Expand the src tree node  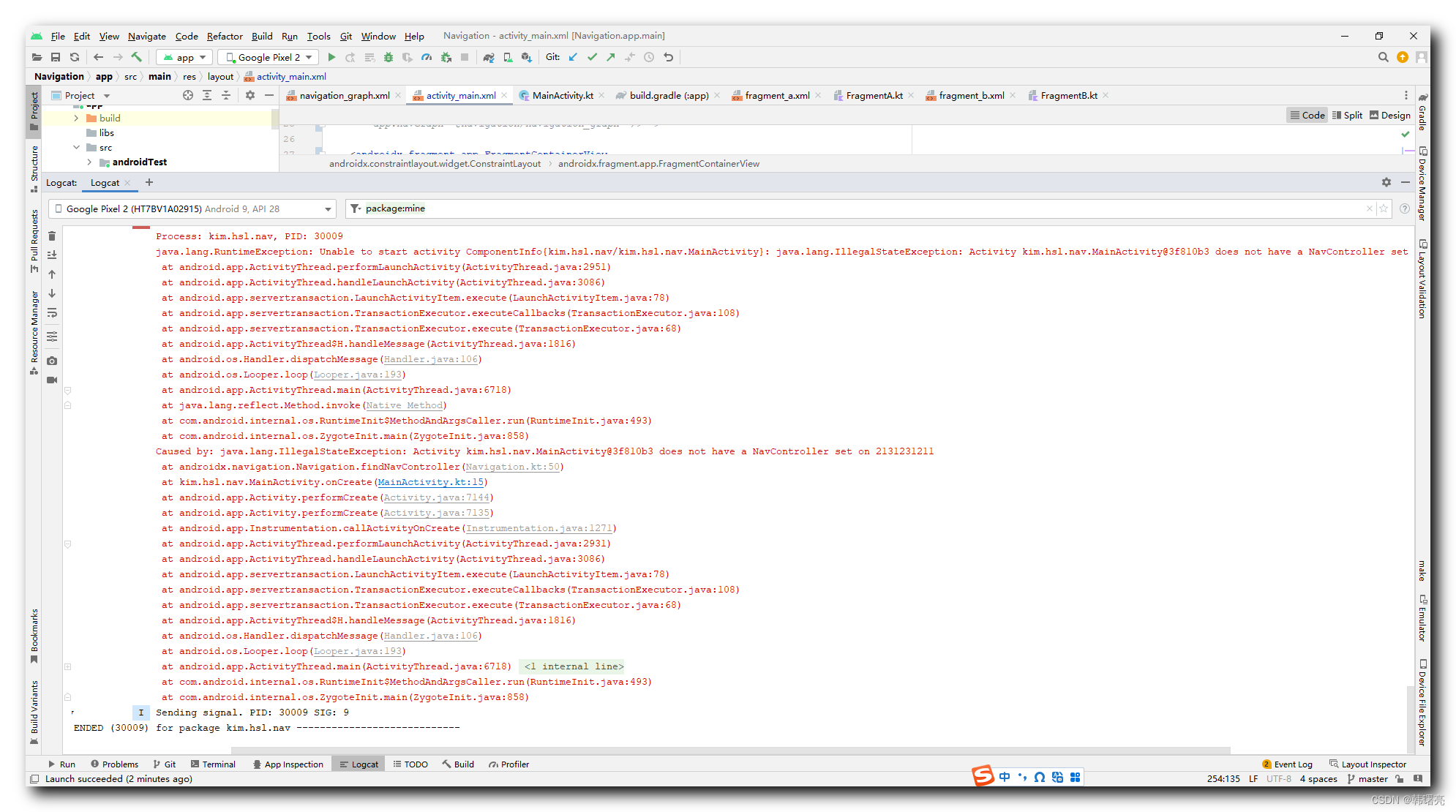tap(75, 148)
